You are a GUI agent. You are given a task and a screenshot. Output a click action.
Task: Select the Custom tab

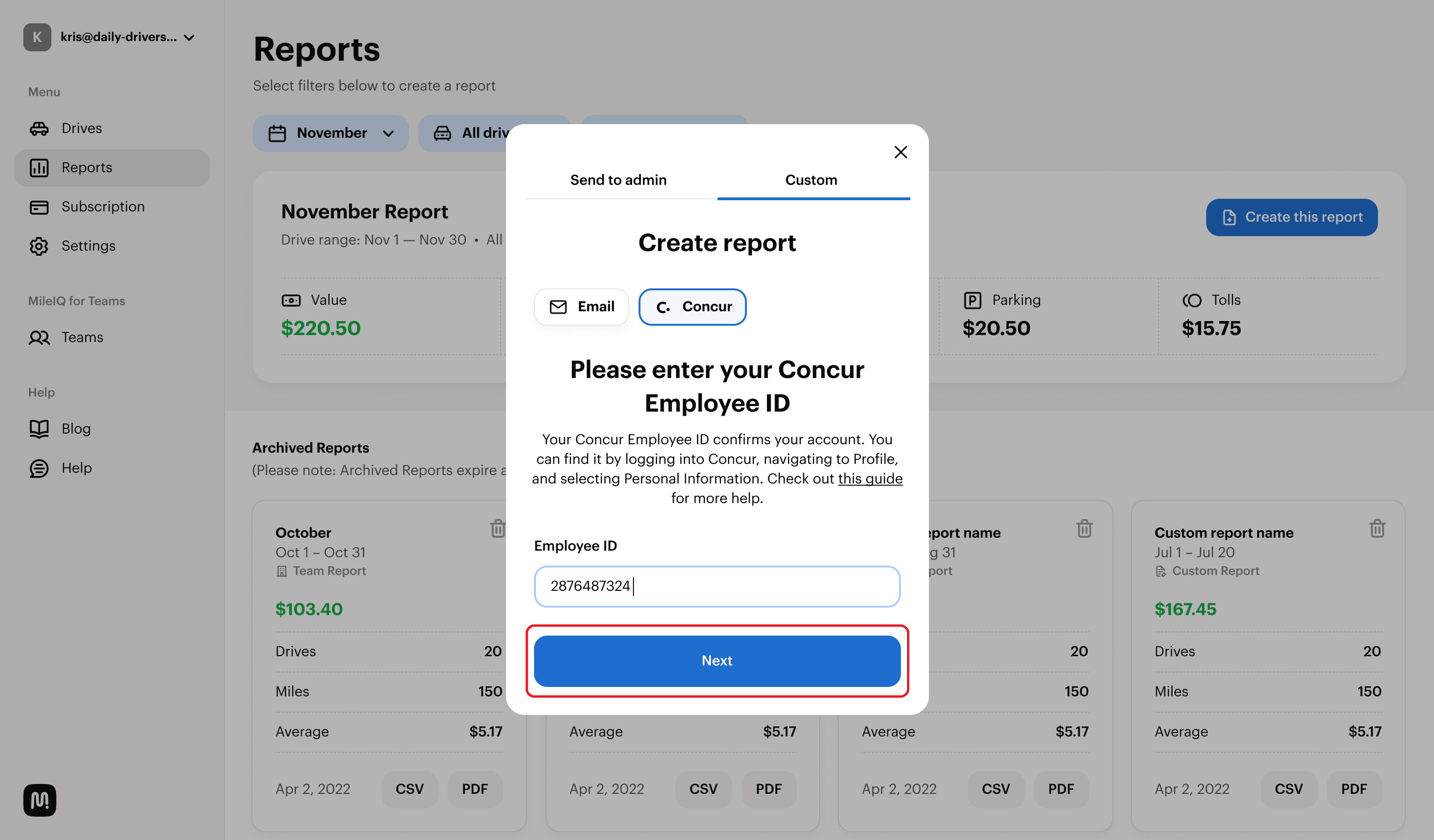pyautogui.click(x=811, y=180)
